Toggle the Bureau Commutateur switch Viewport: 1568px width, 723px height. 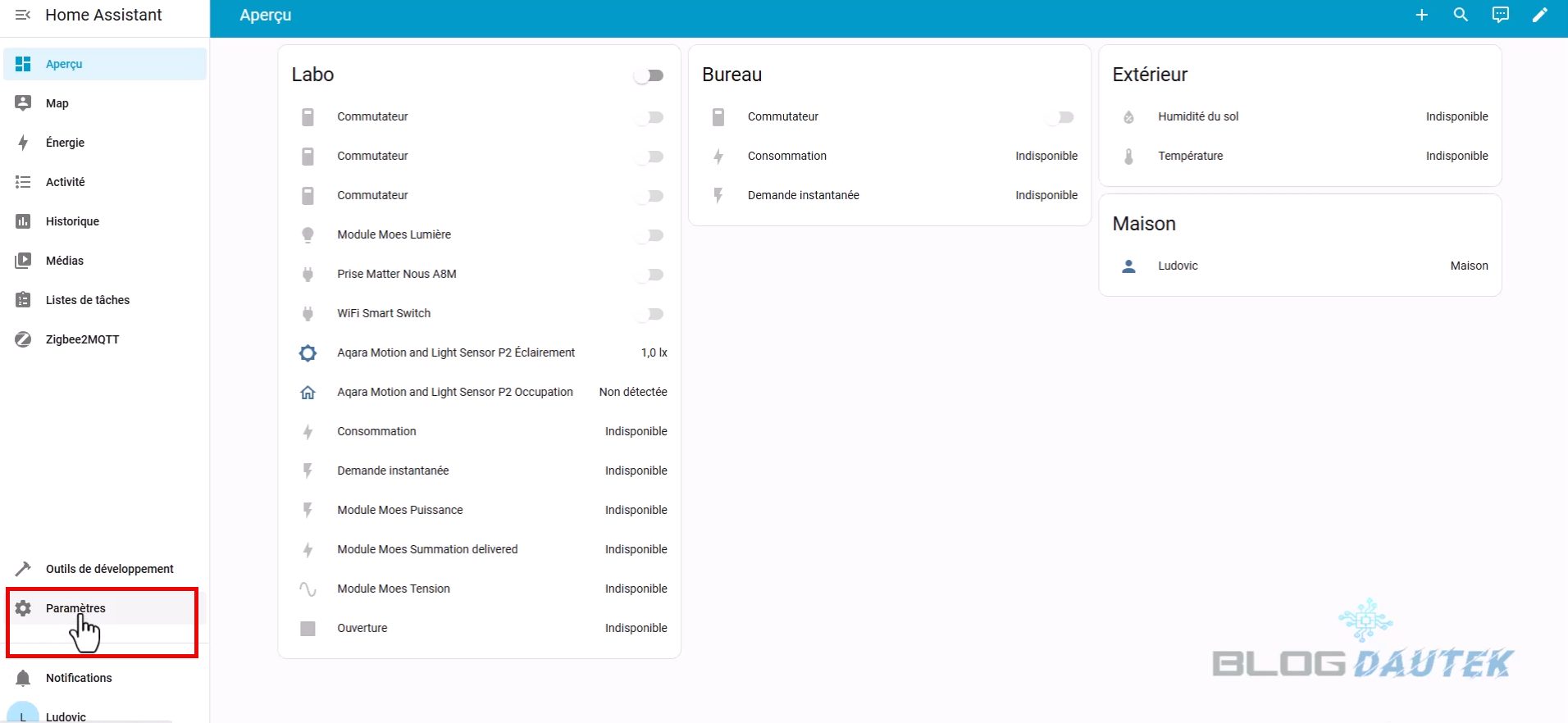point(1061,117)
